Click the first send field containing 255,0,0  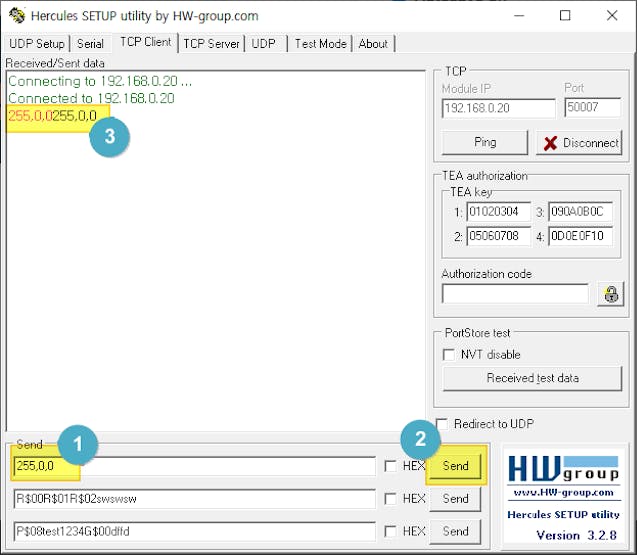[195, 466]
